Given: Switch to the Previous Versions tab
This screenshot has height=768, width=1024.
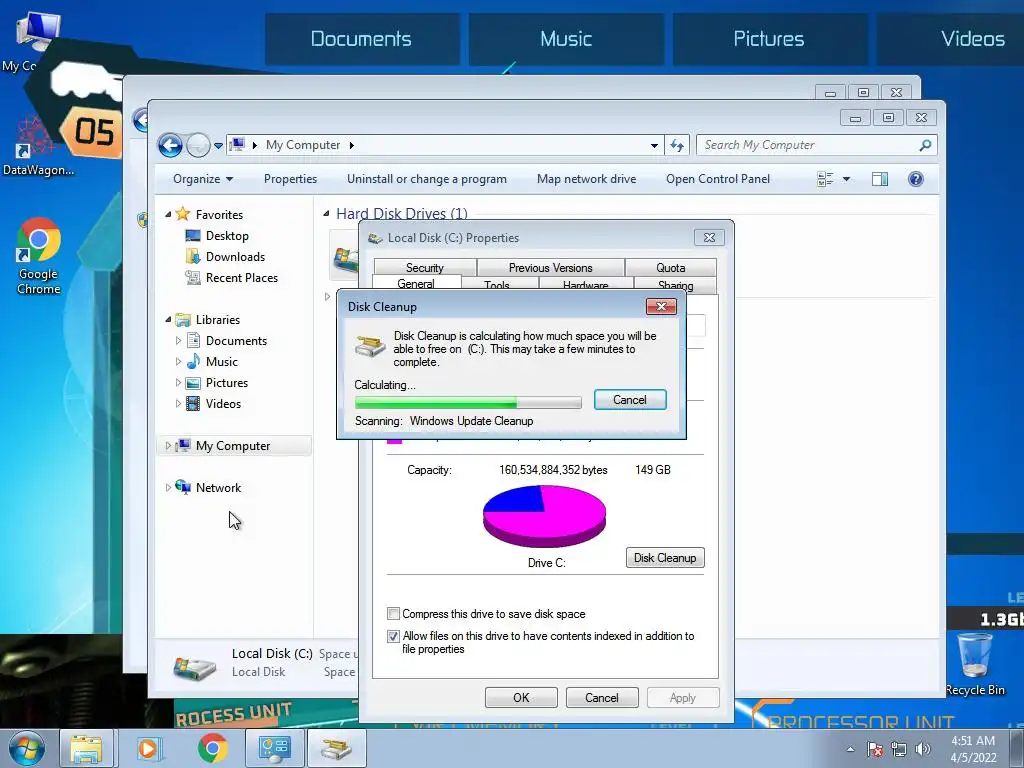Looking at the screenshot, I should pyautogui.click(x=551, y=268).
